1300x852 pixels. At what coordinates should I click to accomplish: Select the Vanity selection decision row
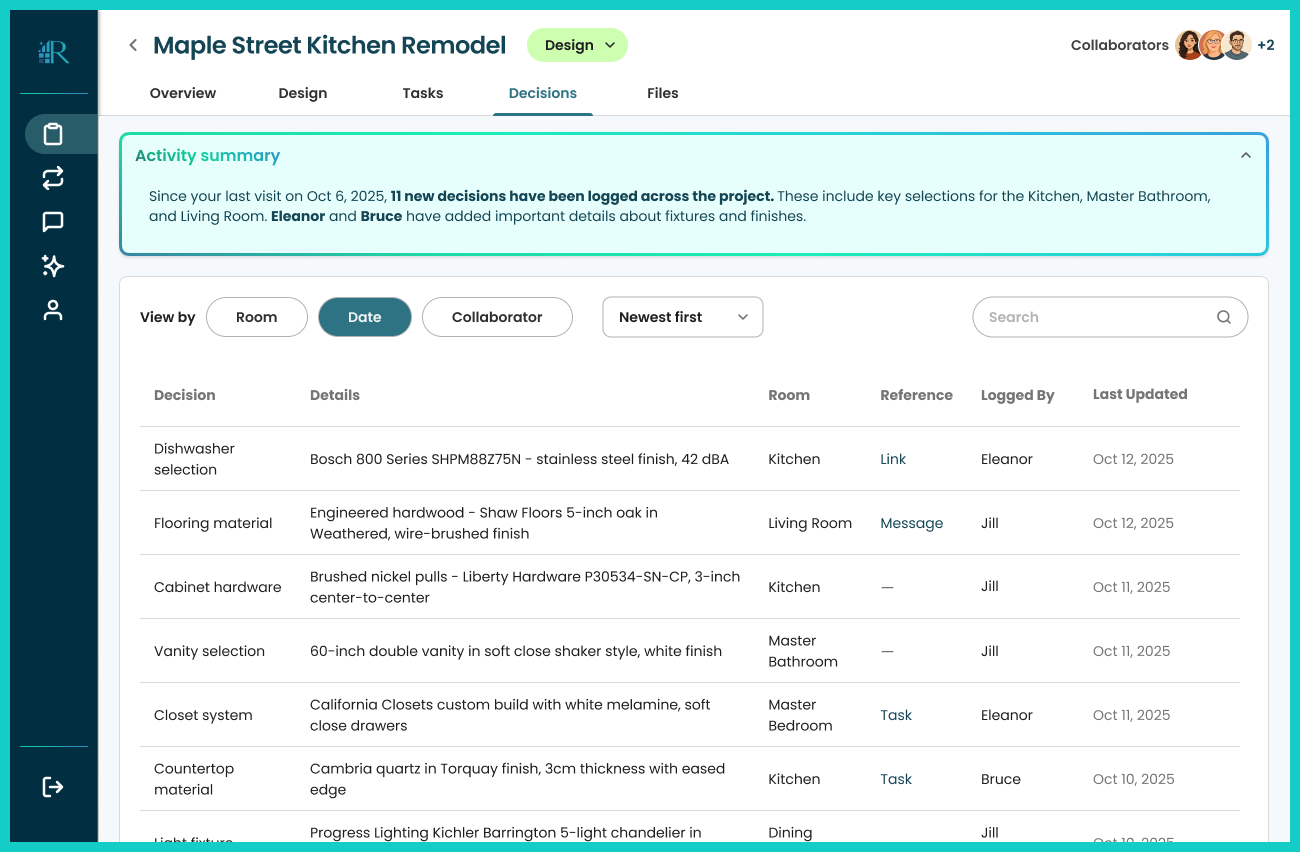click(690, 651)
